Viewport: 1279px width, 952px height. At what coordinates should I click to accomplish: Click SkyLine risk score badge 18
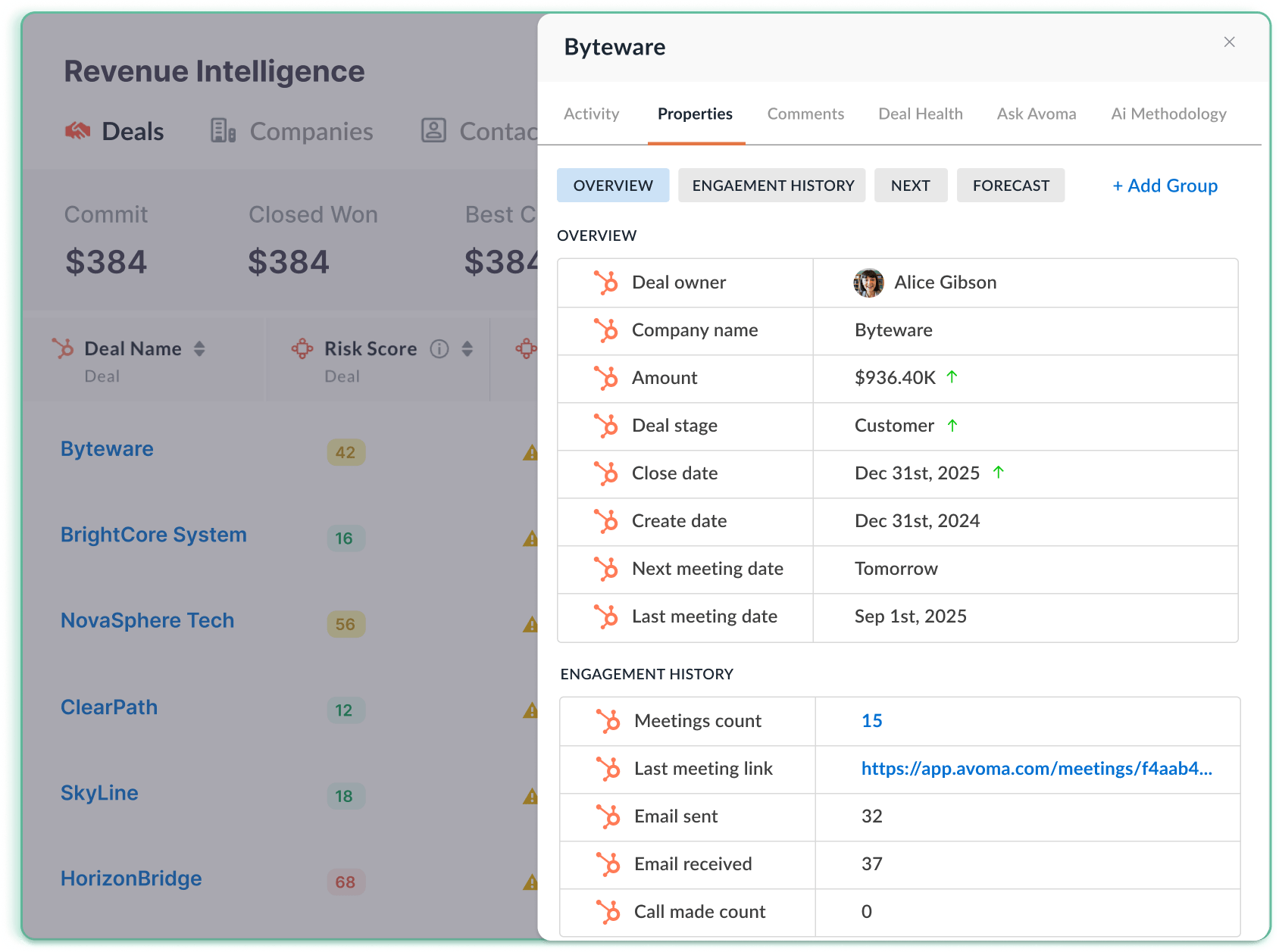pyautogui.click(x=346, y=796)
